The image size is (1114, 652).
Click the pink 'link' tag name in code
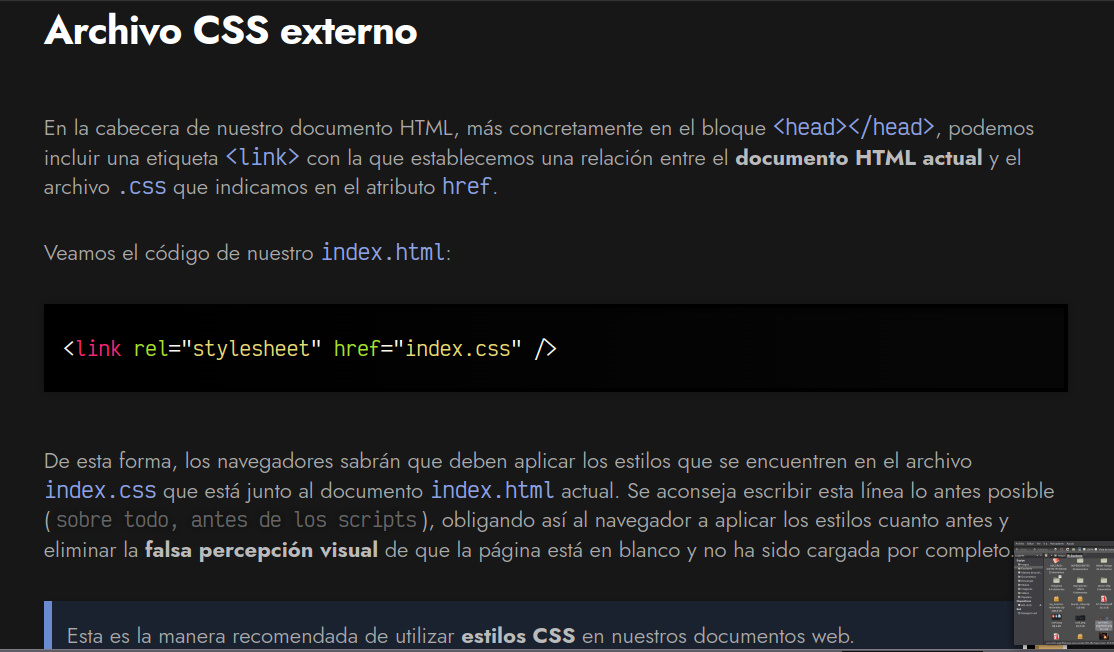(98, 349)
